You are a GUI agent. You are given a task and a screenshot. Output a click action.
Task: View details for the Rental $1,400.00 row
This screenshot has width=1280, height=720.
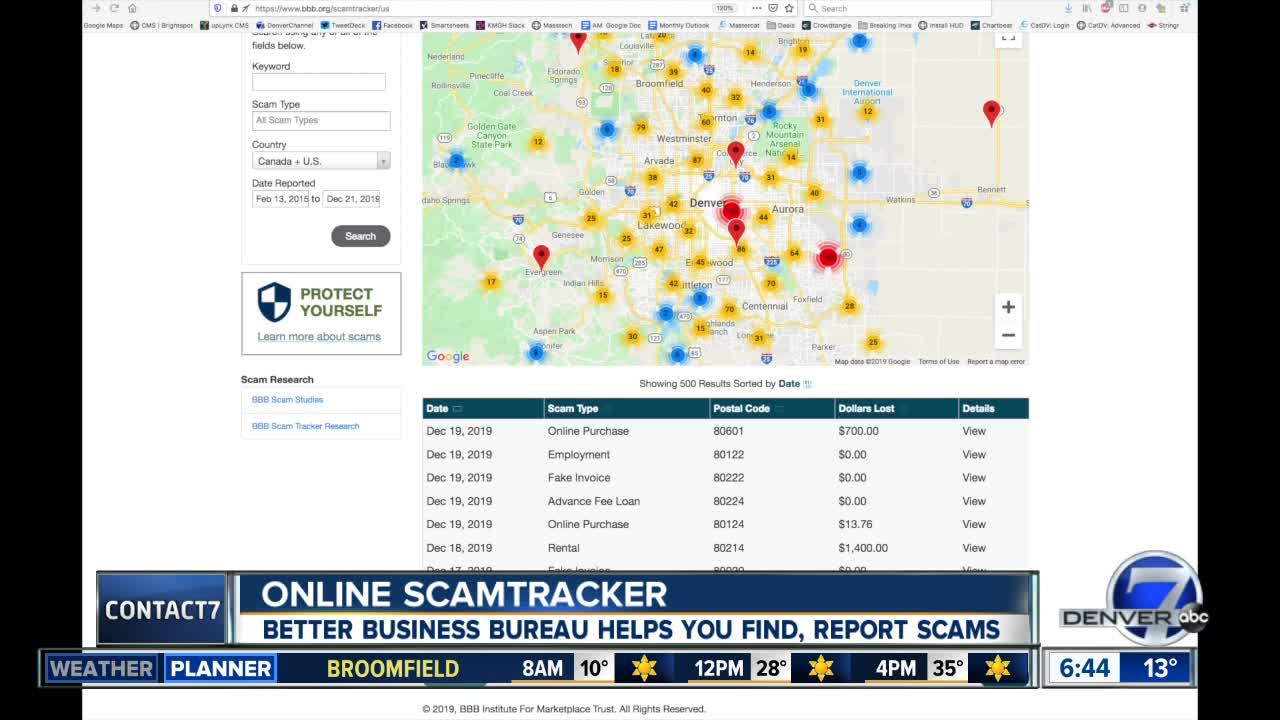pyautogui.click(x=974, y=548)
